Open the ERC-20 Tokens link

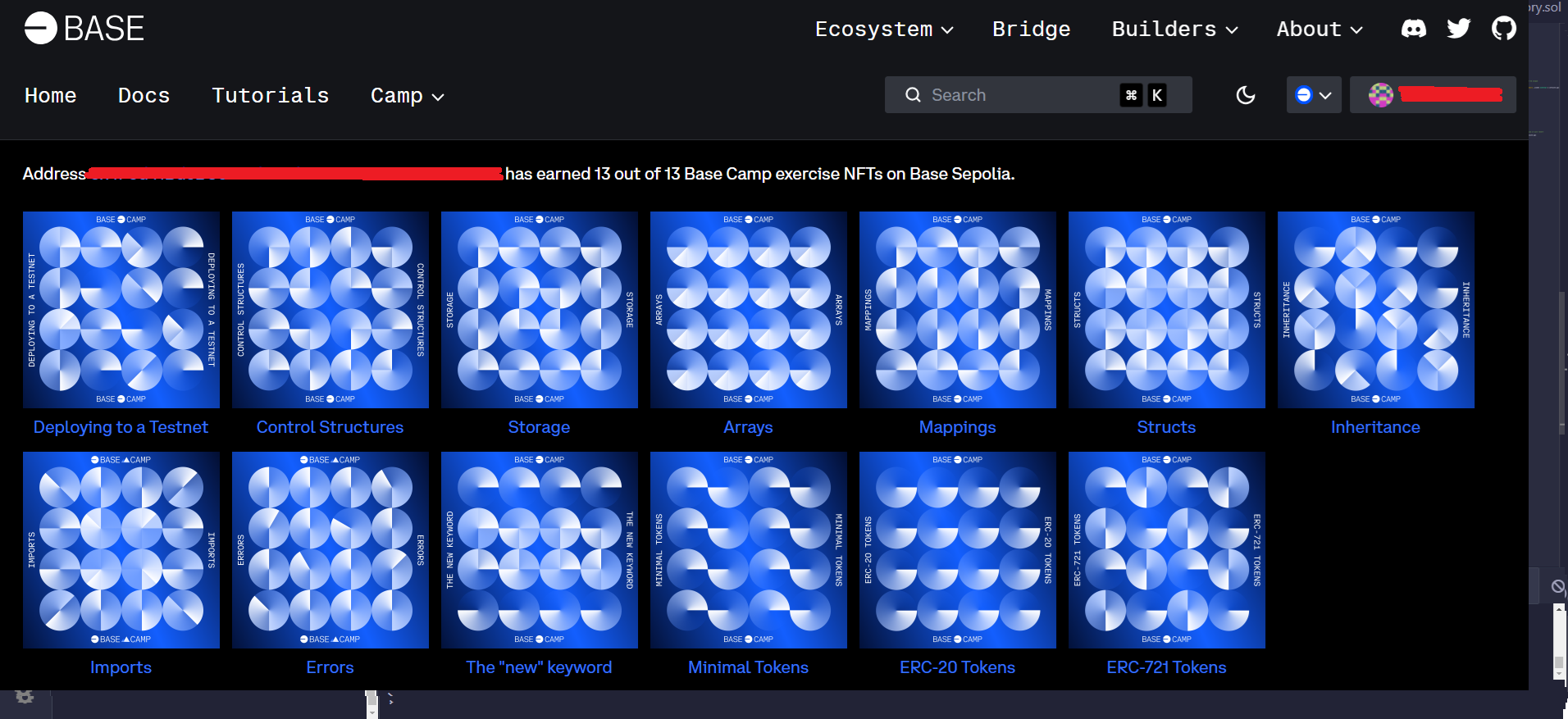coord(957,667)
